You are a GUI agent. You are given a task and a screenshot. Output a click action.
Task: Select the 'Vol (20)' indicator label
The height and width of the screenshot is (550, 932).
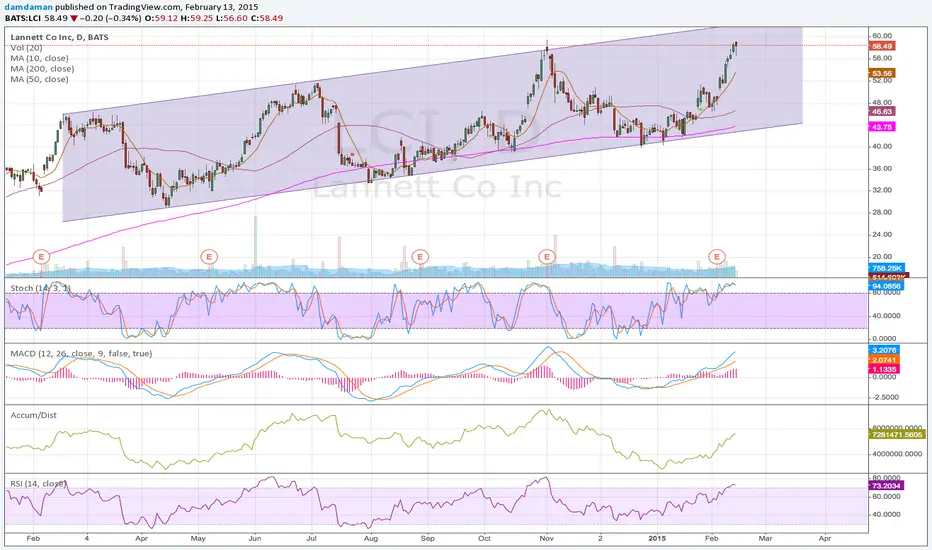[26, 48]
